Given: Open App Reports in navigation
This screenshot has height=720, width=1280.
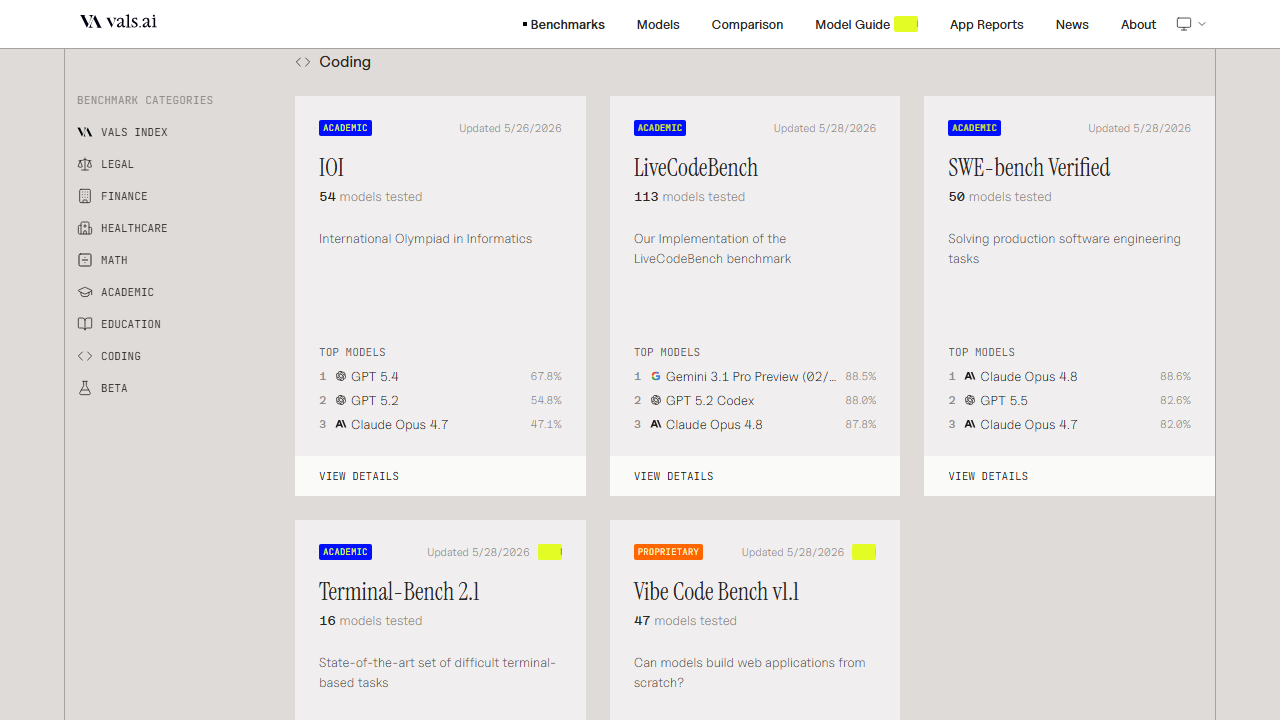Looking at the screenshot, I should (x=987, y=24).
